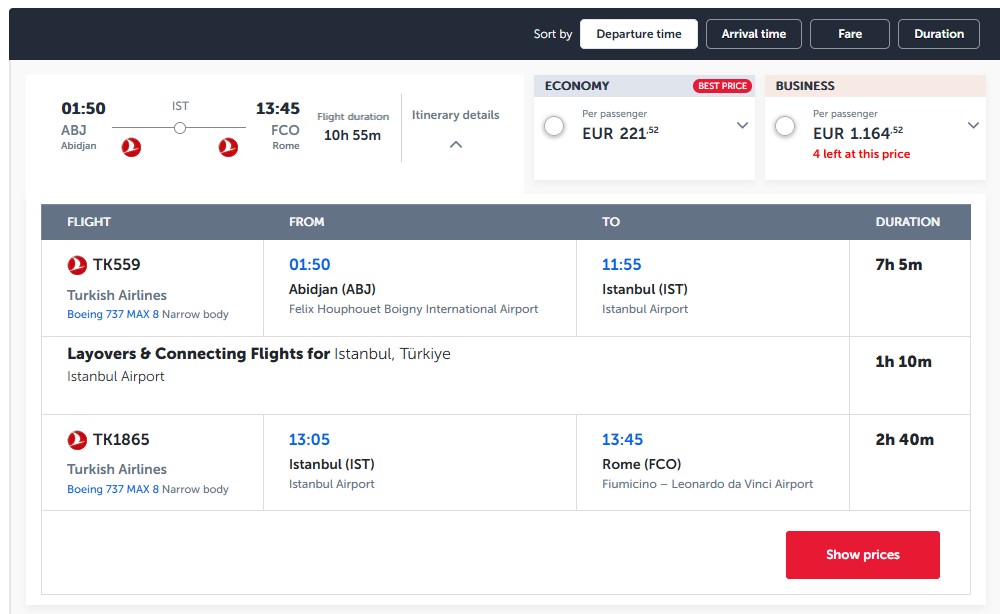Click the Show prices button
Viewport: 1000px width, 614px height.
(x=862, y=555)
